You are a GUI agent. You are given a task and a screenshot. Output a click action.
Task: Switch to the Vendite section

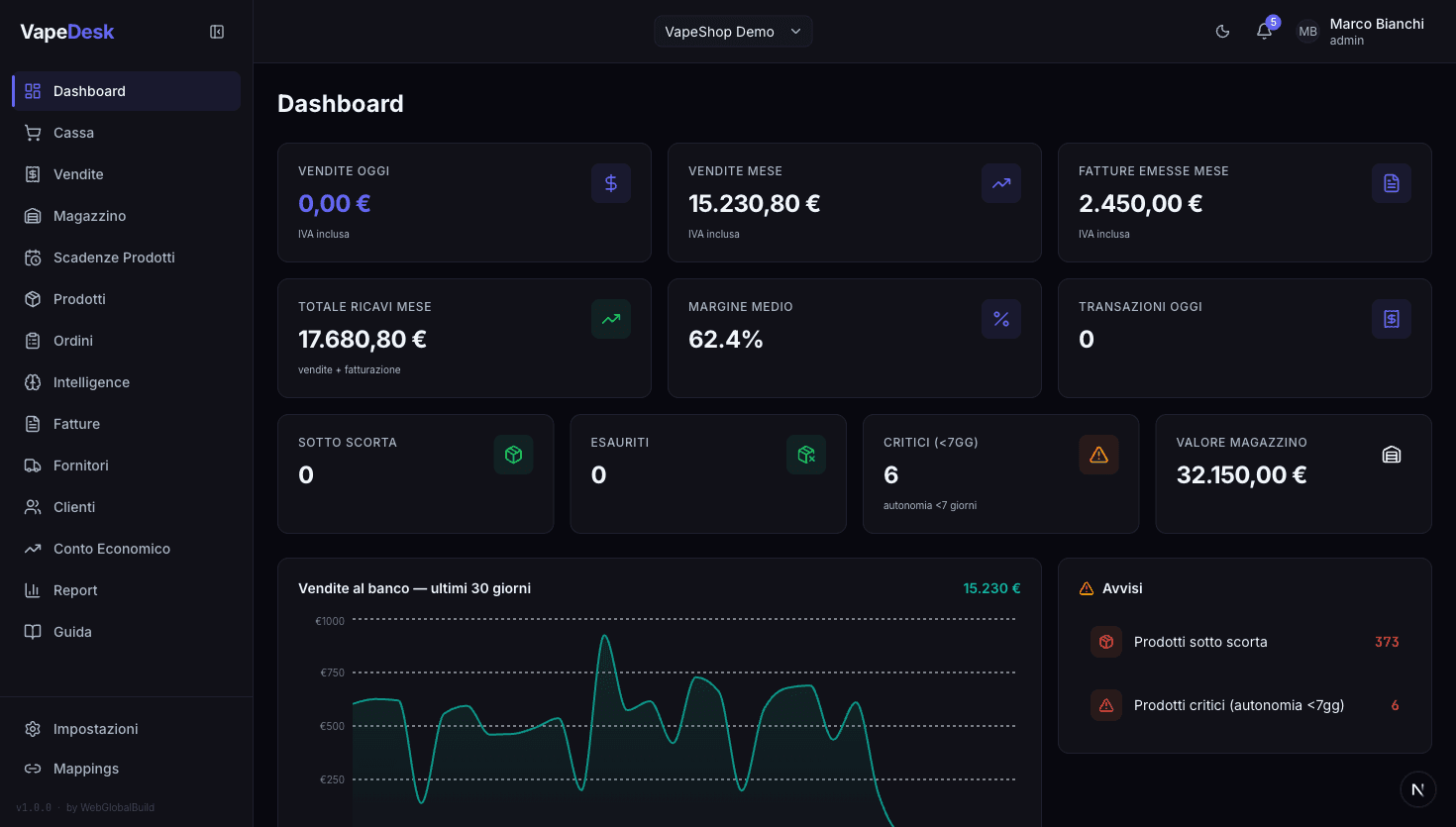pyautogui.click(x=78, y=173)
